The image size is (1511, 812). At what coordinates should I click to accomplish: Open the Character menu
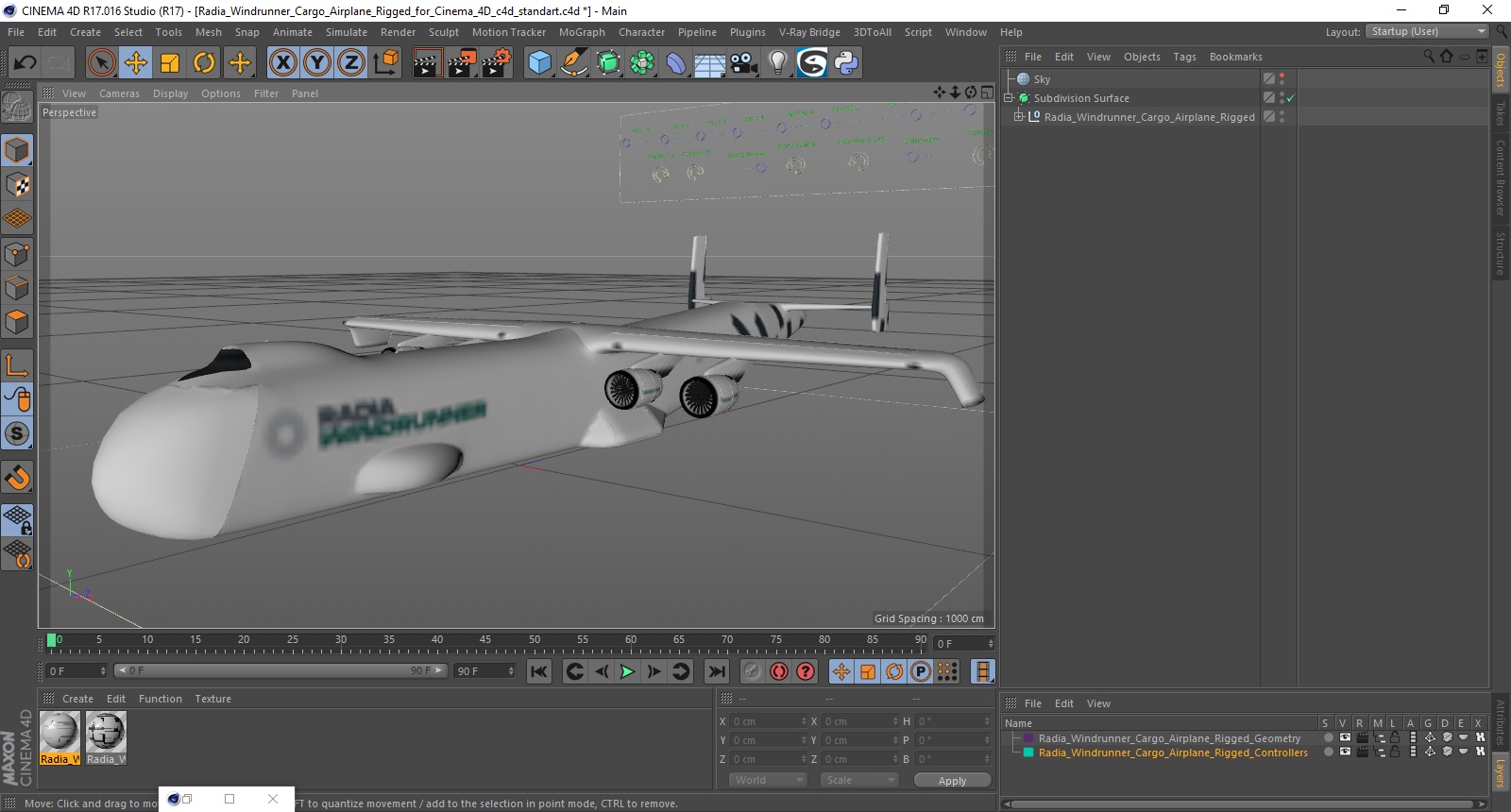coord(641,32)
